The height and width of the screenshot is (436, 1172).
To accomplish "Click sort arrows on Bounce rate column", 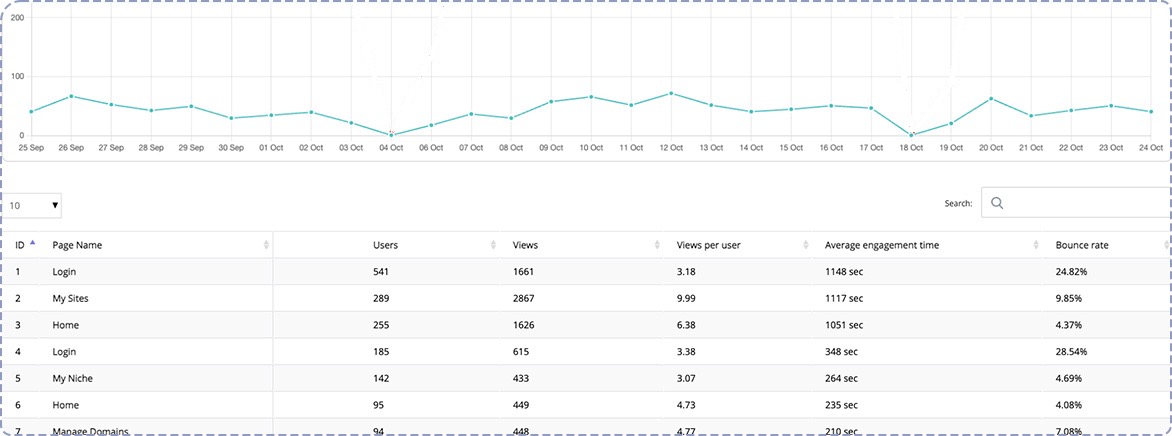I will tap(1166, 245).
